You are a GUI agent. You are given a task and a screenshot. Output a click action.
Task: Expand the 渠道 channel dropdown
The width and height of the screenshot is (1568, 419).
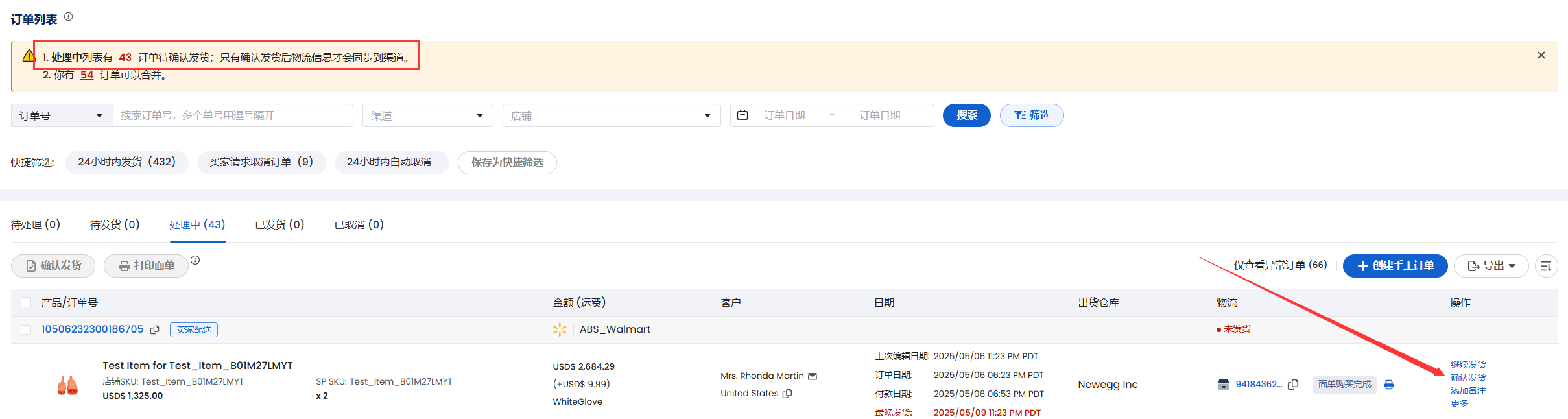tap(427, 115)
